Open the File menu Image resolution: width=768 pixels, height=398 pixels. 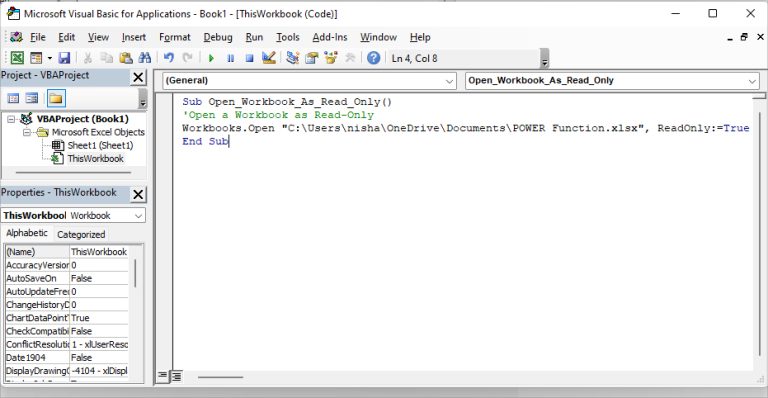[x=38, y=37]
